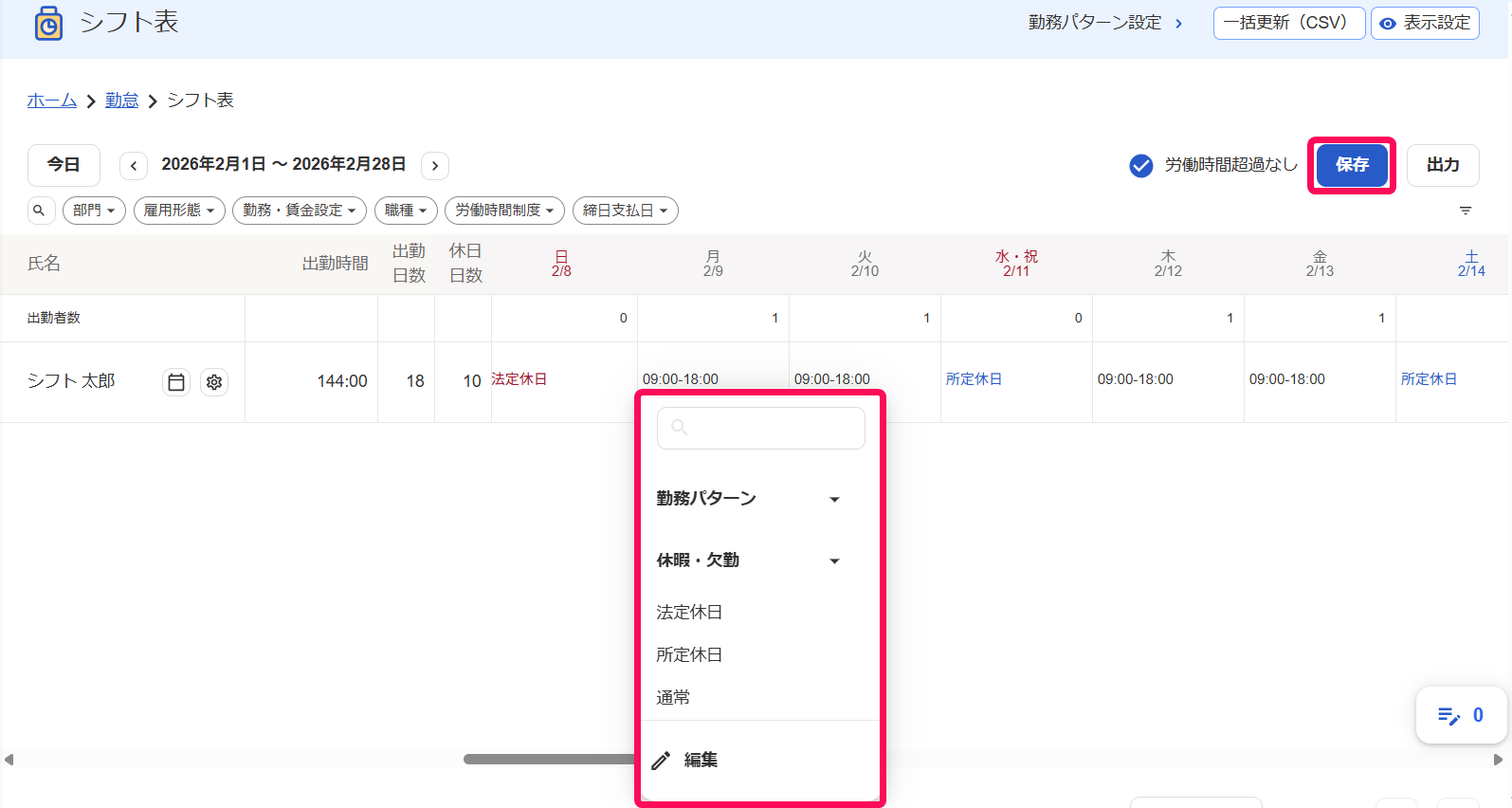Go to previous month arrow
Viewport: 1512px width, 808px height.
(x=134, y=166)
